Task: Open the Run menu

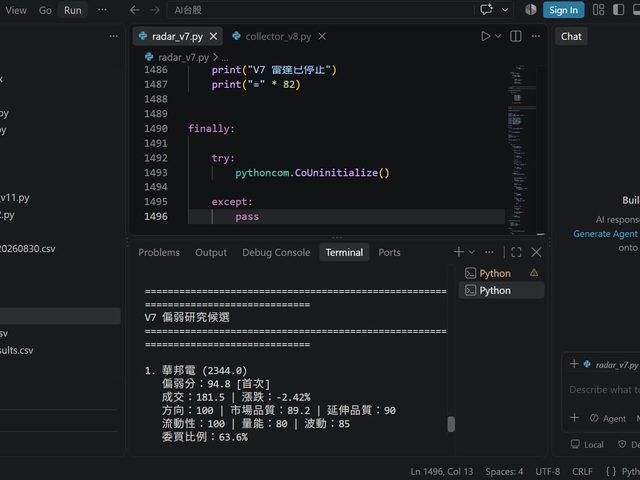Action: (73, 10)
